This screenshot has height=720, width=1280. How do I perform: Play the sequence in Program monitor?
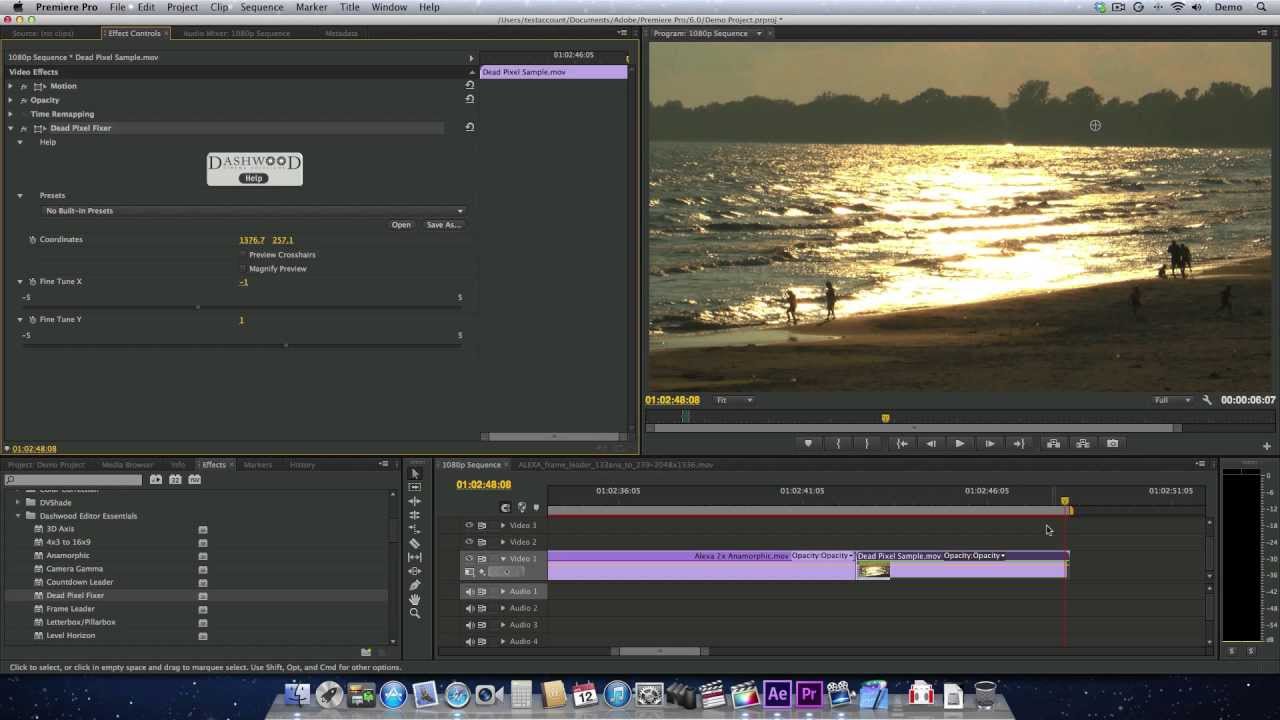click(960, 444)
